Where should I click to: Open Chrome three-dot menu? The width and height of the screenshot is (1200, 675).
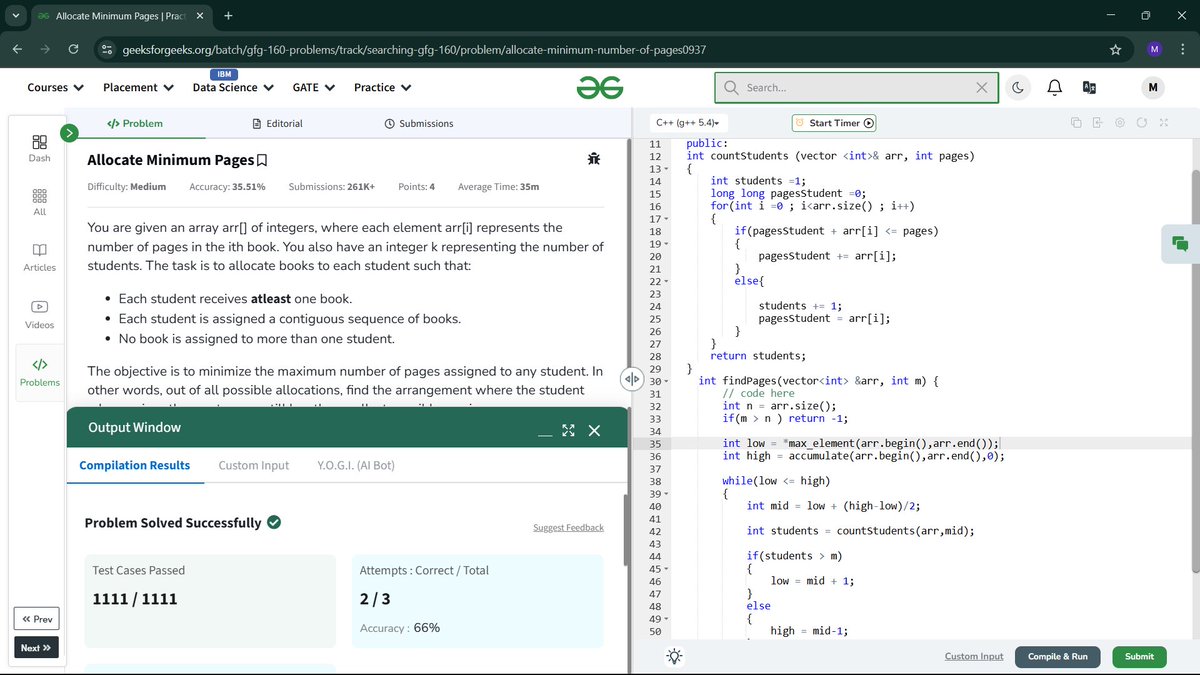(1184, 49)
